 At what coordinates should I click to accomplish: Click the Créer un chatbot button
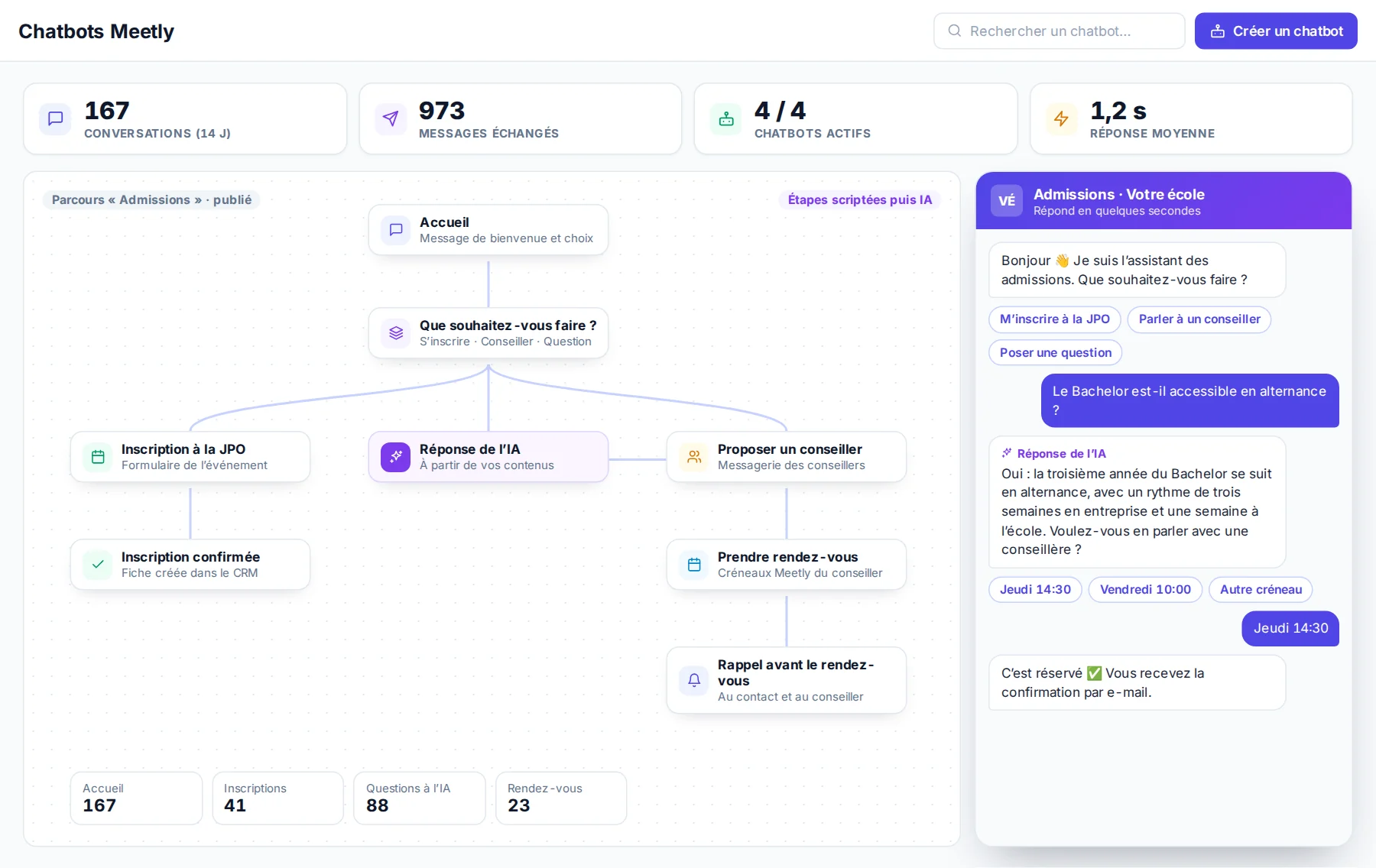pyautogui.click(x=1276, y=31)
